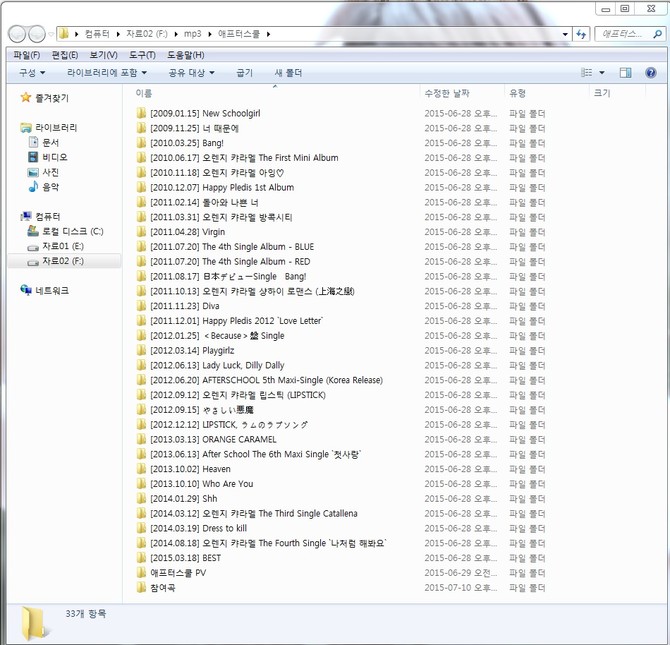Open recent pages dropdown next to Forward
Screen dimensions: 670x645
[x=51, y=34]
